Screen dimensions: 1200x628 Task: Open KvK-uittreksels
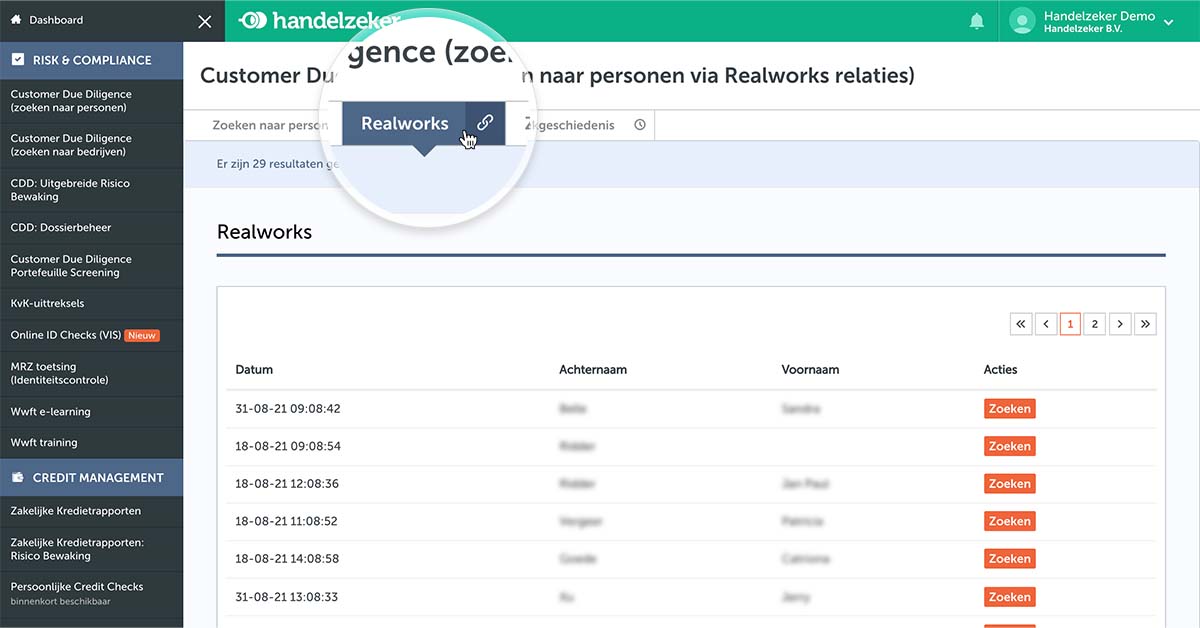92,303
